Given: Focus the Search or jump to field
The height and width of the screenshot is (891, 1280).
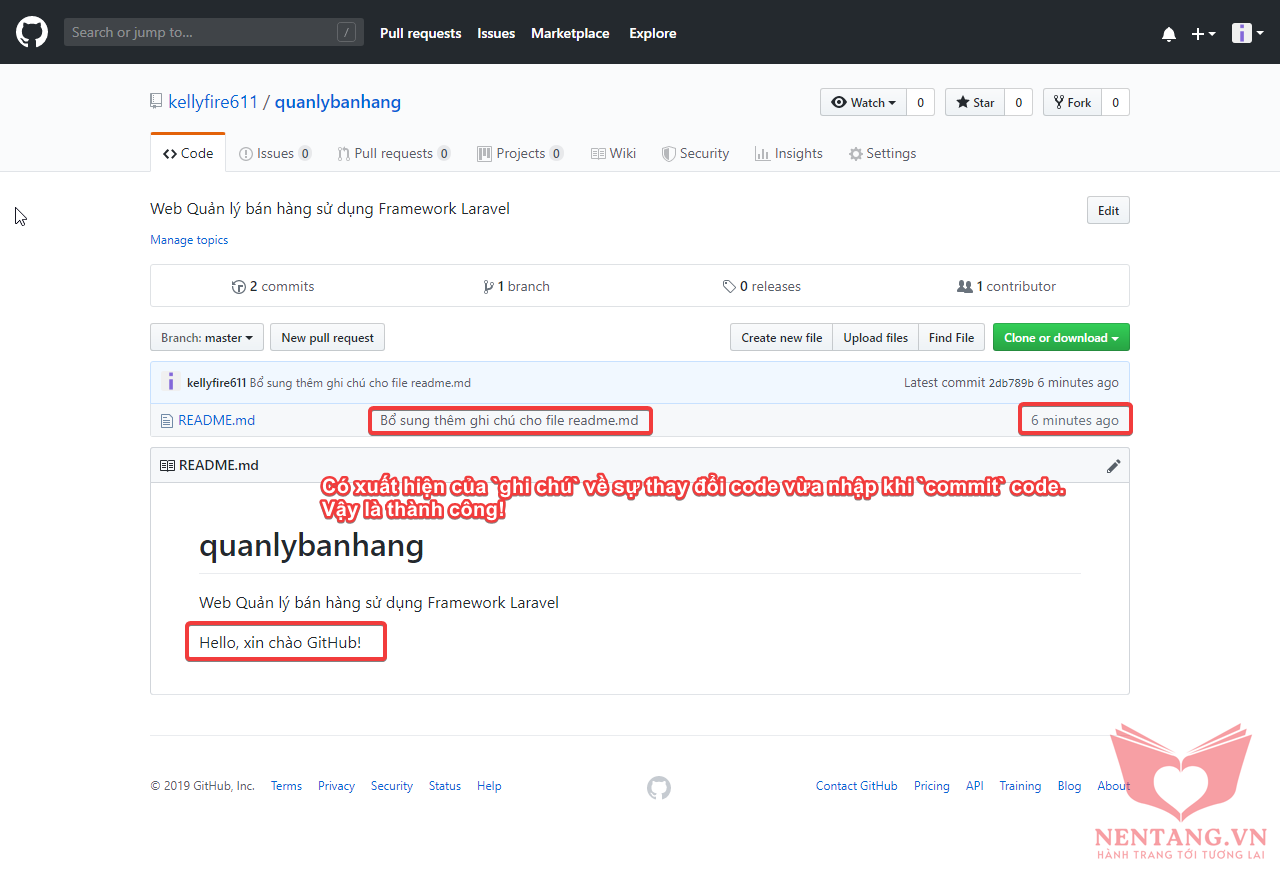Looking at the screenshot, I should click(x=200, y=32).
